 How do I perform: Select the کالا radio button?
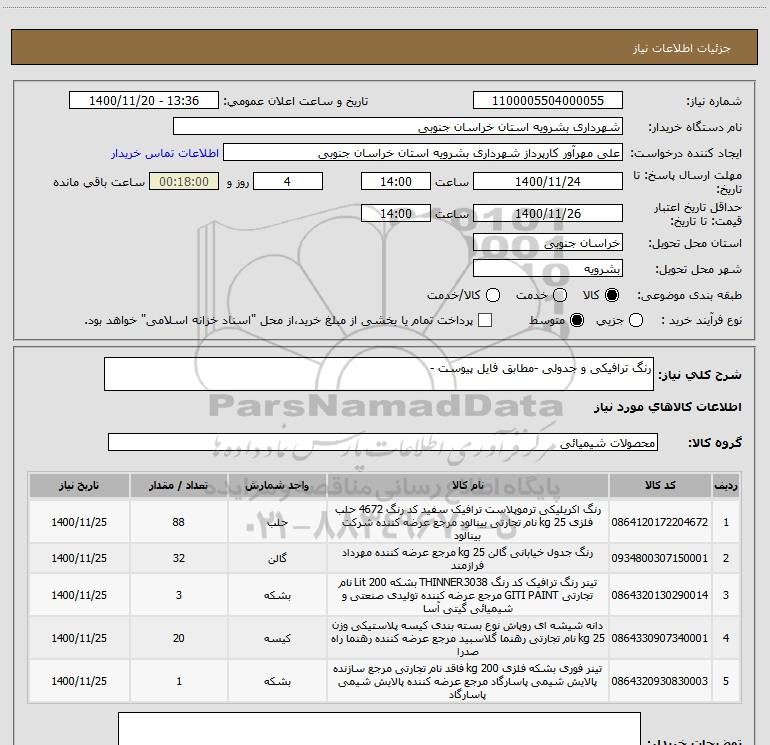[612, 295]
